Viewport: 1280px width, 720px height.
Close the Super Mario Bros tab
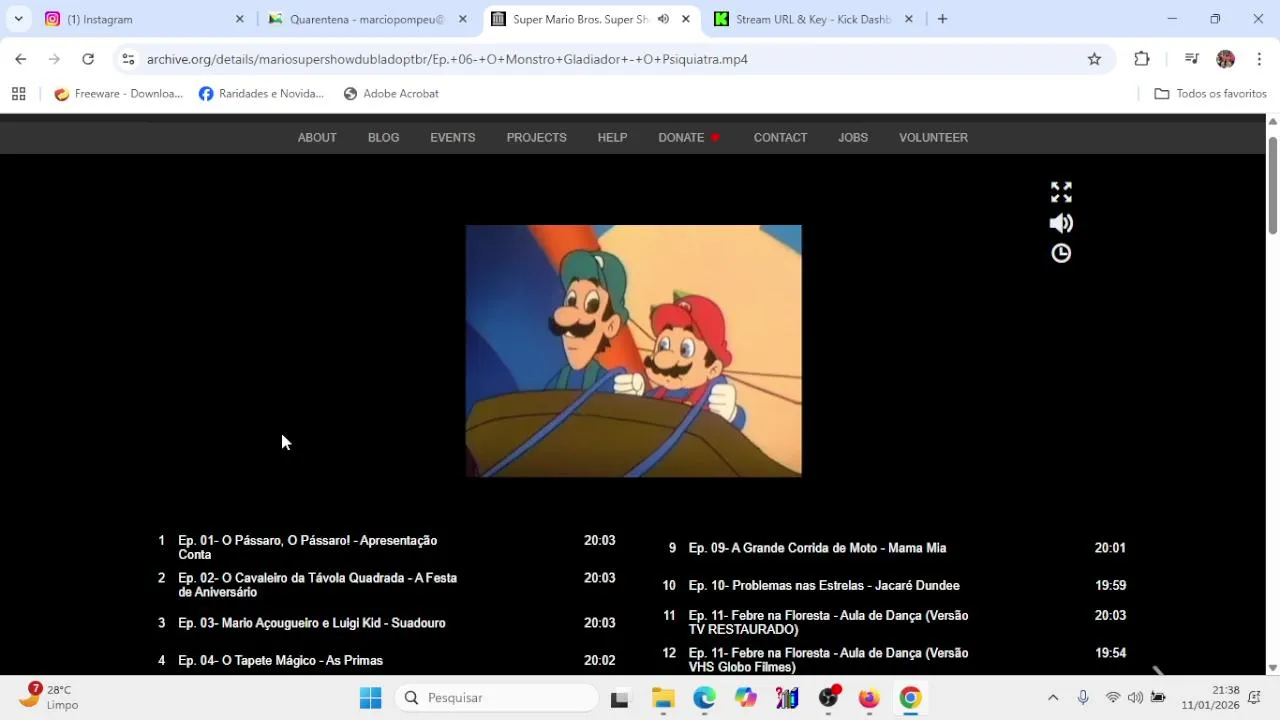[685, 19]
